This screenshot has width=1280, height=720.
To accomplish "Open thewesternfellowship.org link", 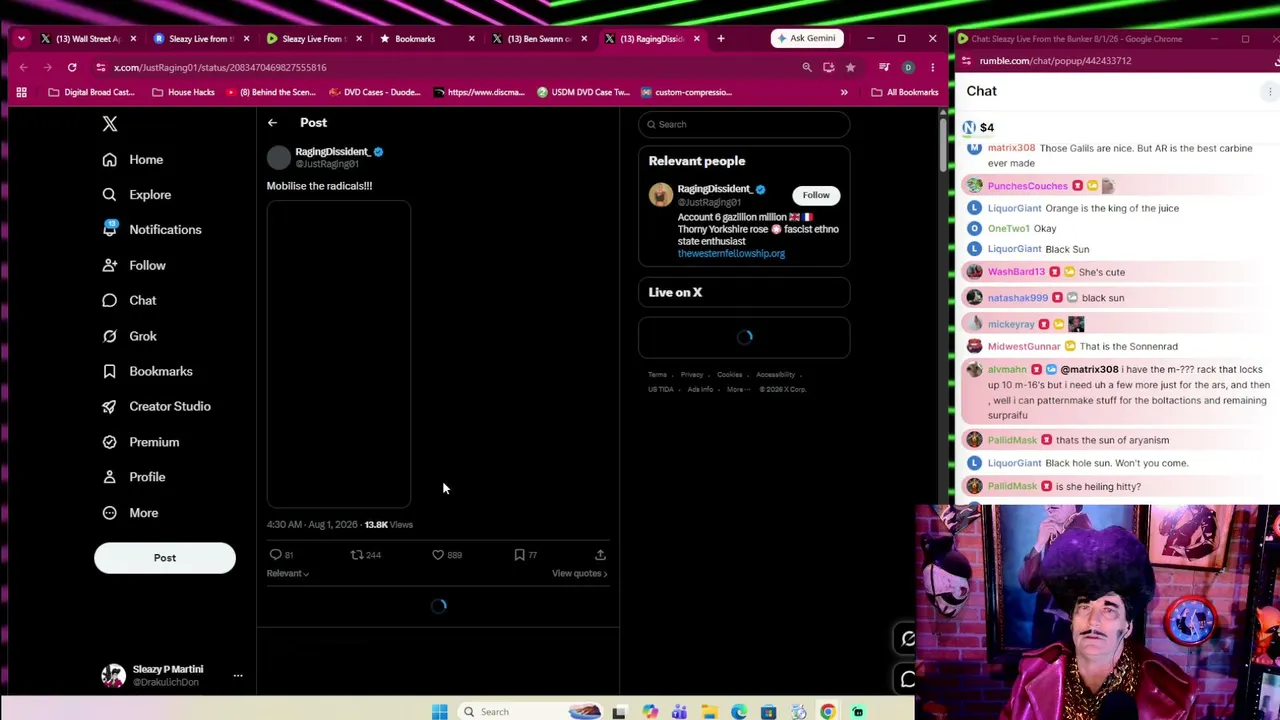I will (731, 254).
